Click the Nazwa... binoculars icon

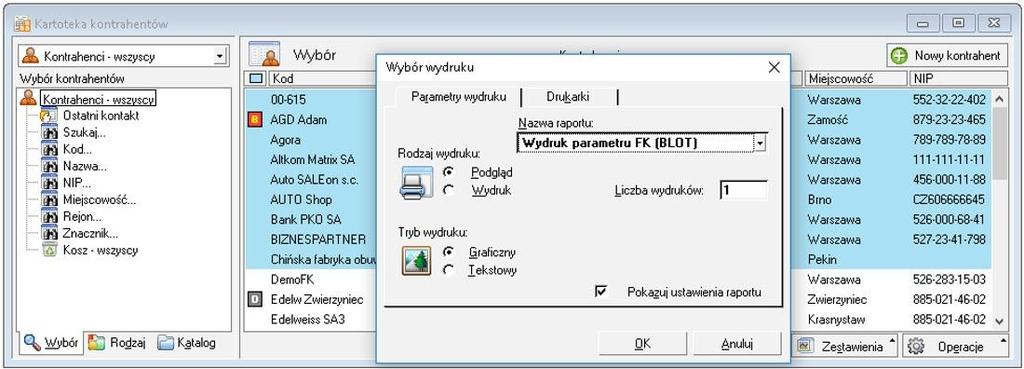click(50, 166)
